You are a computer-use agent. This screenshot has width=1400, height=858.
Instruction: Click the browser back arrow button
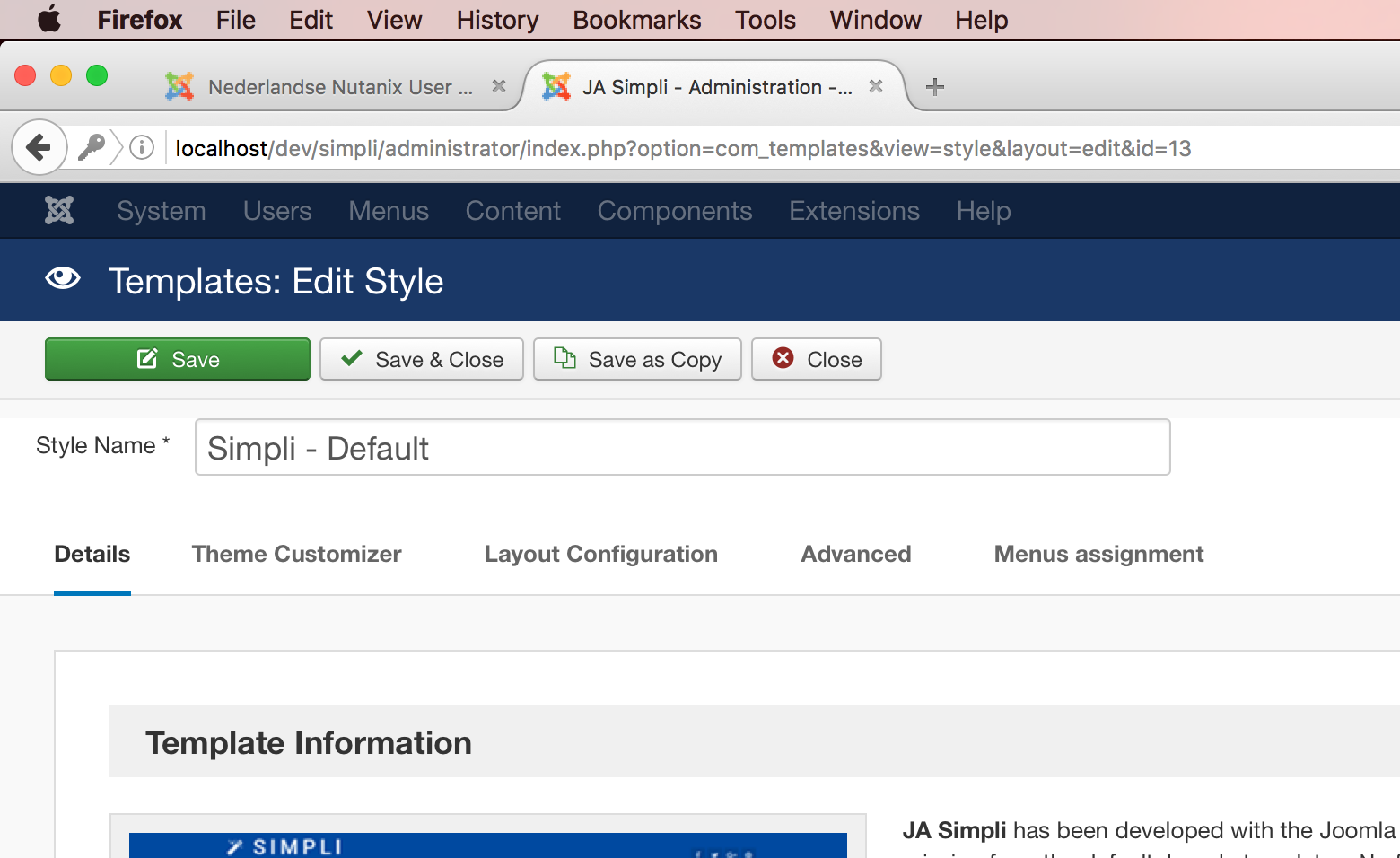pyautogui.click(x=39, y=147)
